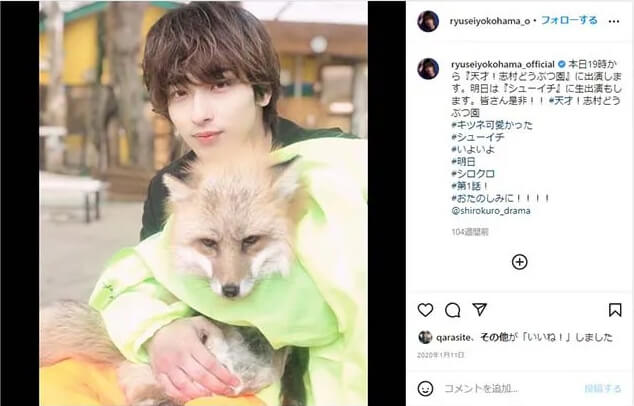Open the @shirokuro_drama mention

pyautogui.click(x=491, y=211)
